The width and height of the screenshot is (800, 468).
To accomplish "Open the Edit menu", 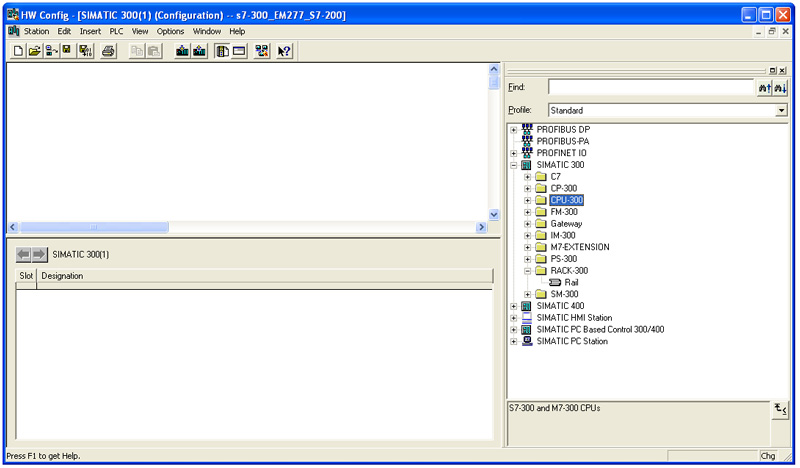I will (x=64, y=31).
